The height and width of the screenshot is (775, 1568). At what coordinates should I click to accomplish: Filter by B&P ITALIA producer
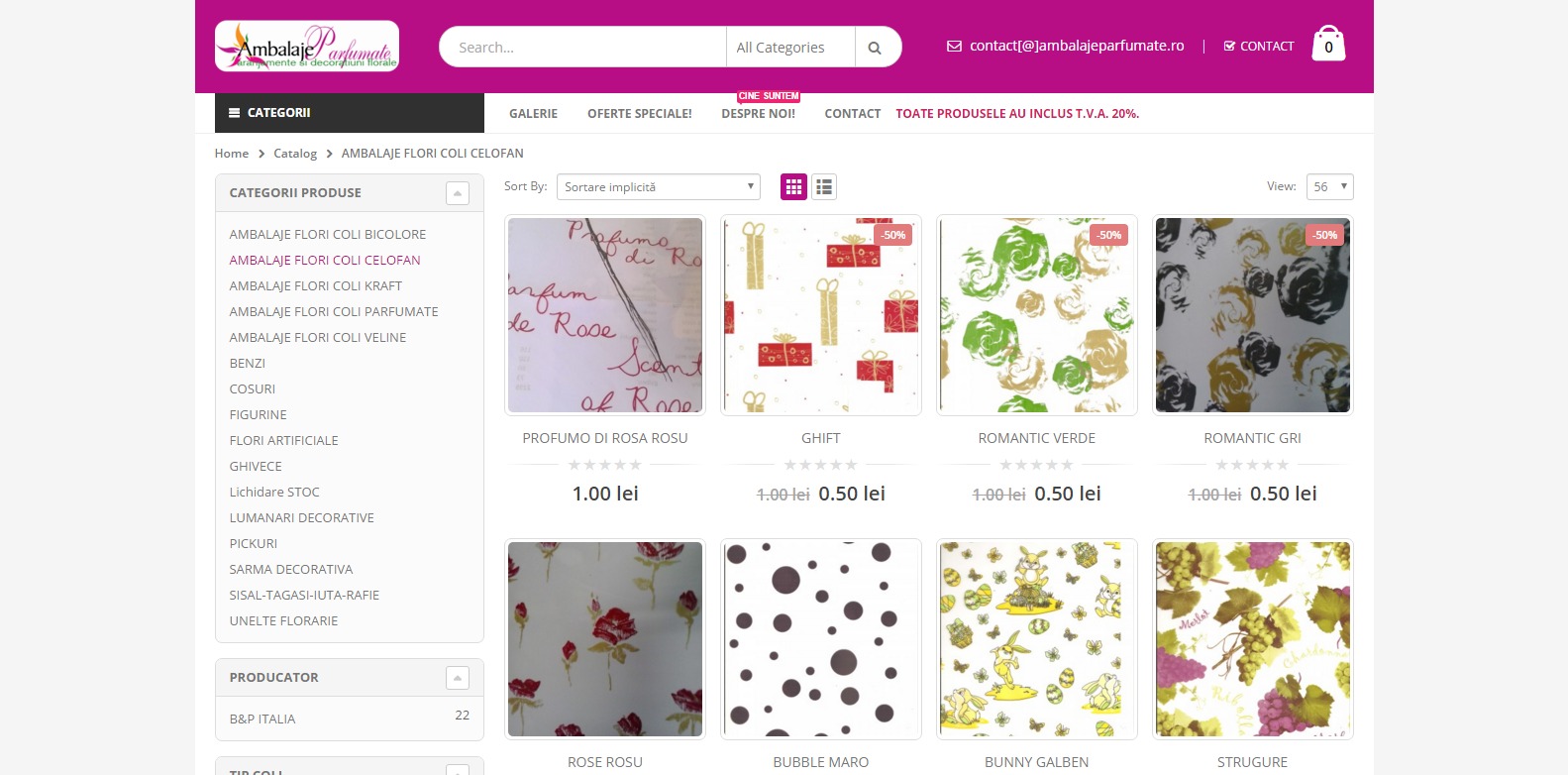click(262, 719)
